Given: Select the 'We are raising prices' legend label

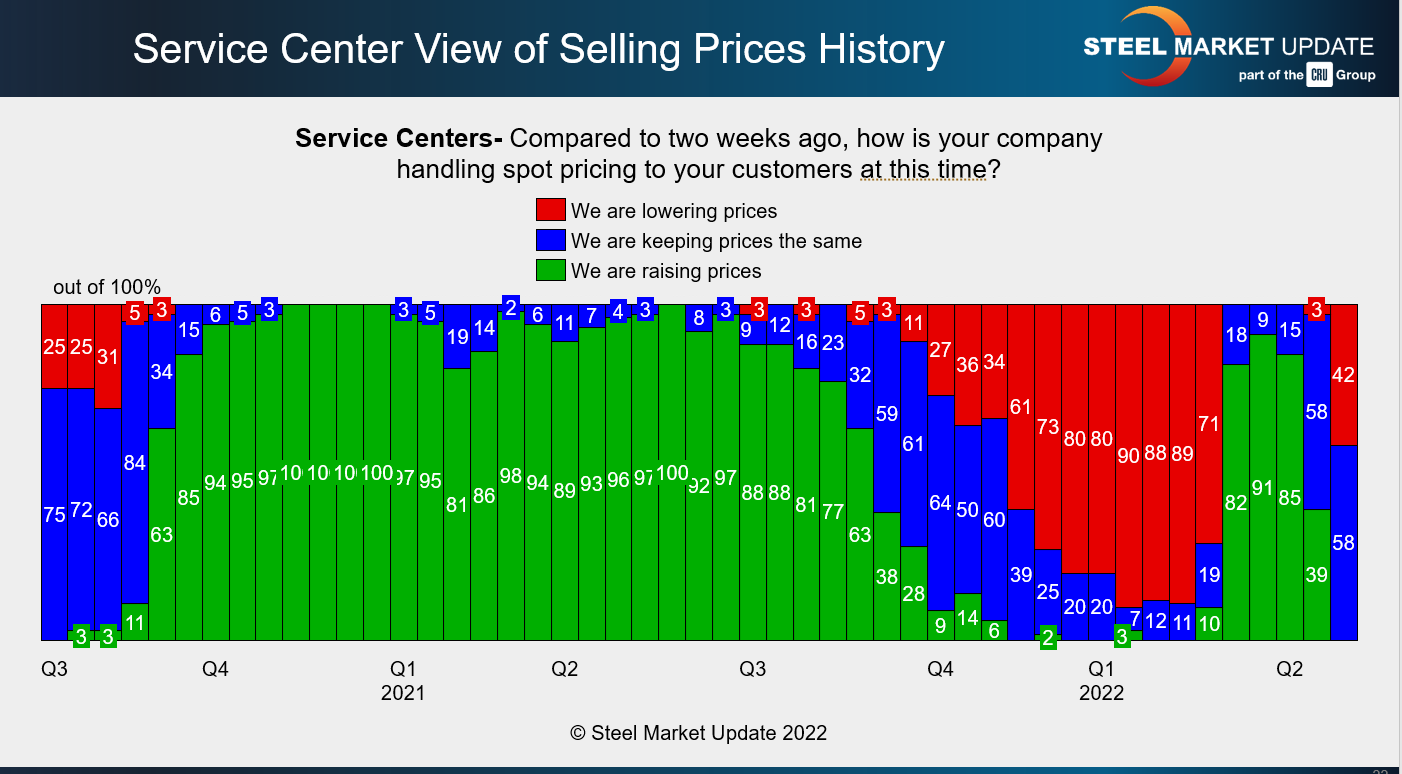Looking at the screenshot, I should [666, 271].
